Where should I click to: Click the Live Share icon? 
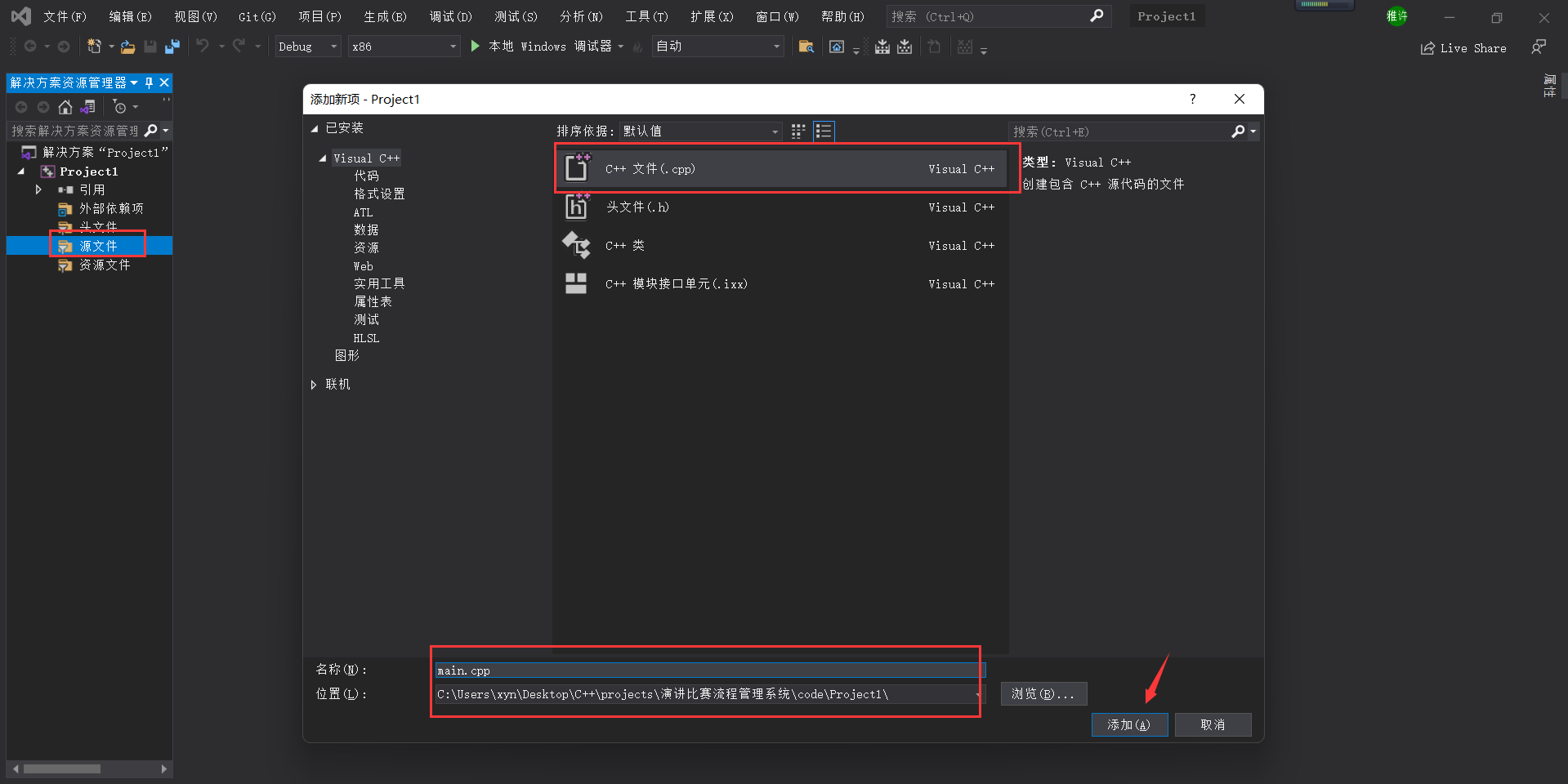pos(1427,48)
